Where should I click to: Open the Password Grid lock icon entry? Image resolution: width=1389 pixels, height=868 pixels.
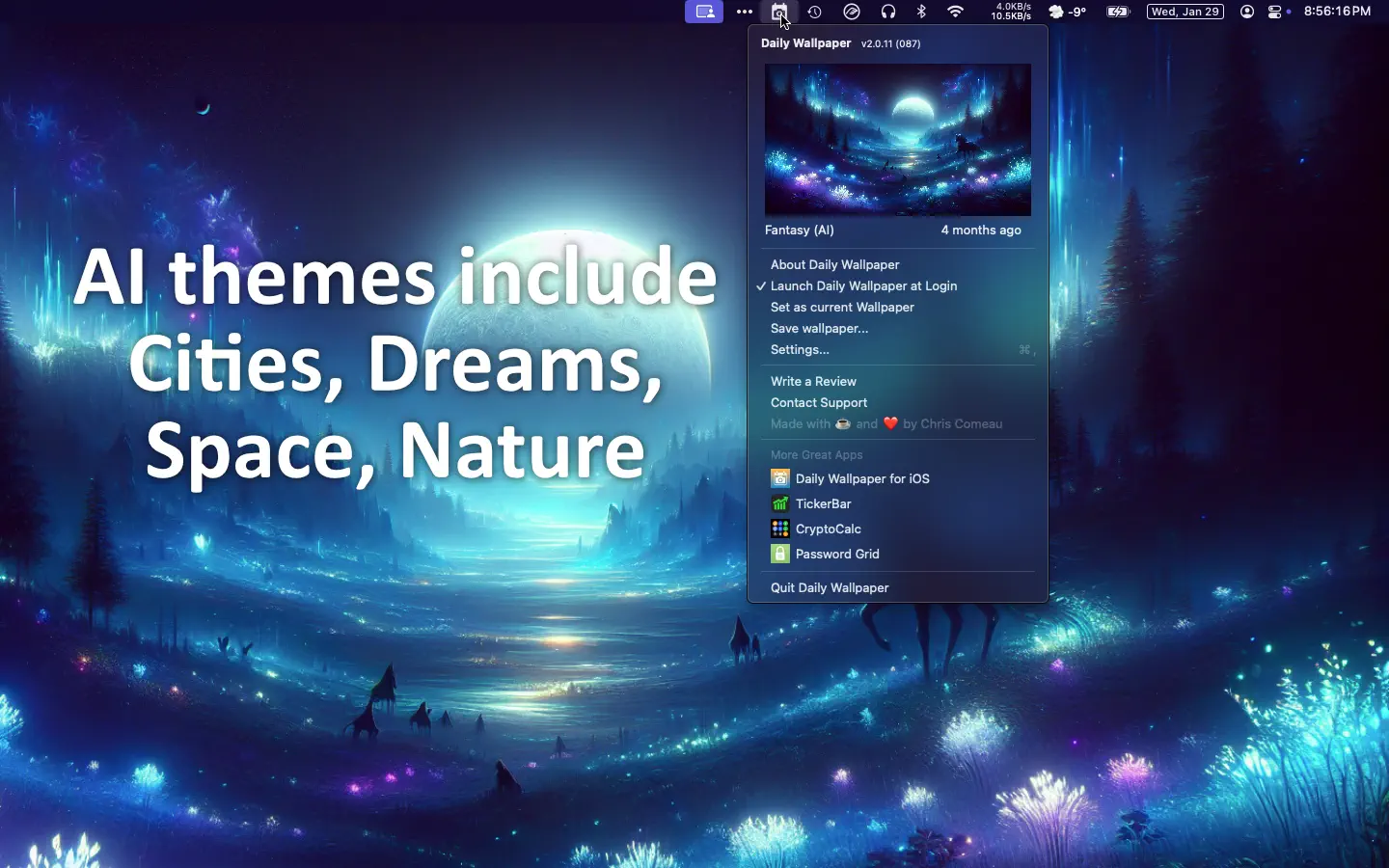[x=780, y=554]
